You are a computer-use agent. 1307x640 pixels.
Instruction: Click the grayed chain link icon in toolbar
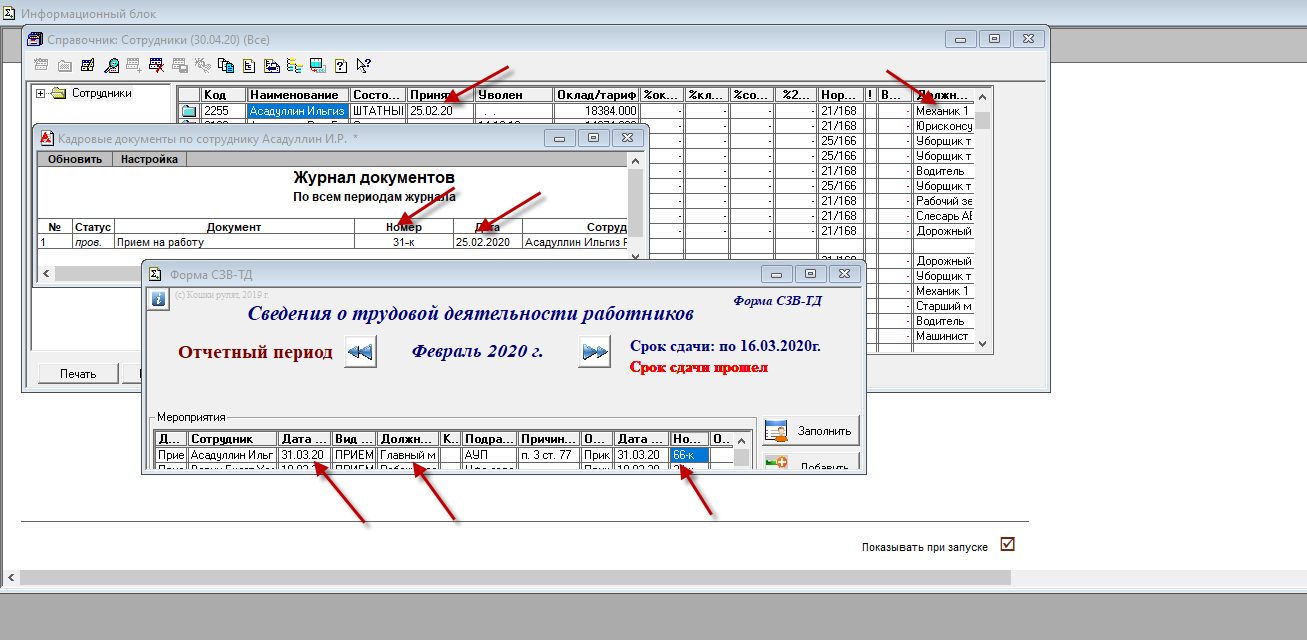click(203, 65)
